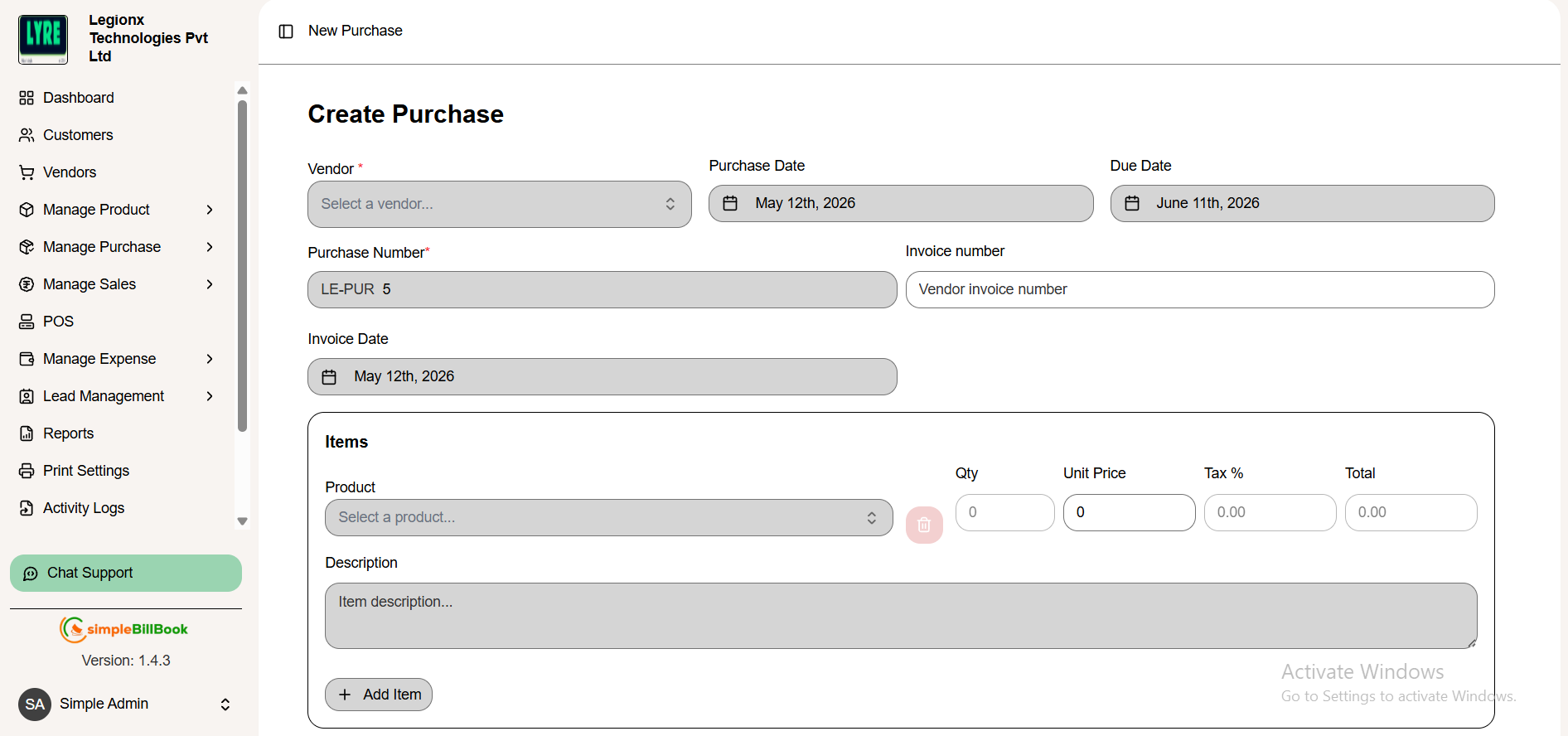1568x736 pixels.
Task: Click the Lead Management icon
Action: click(x=27, y=396)
